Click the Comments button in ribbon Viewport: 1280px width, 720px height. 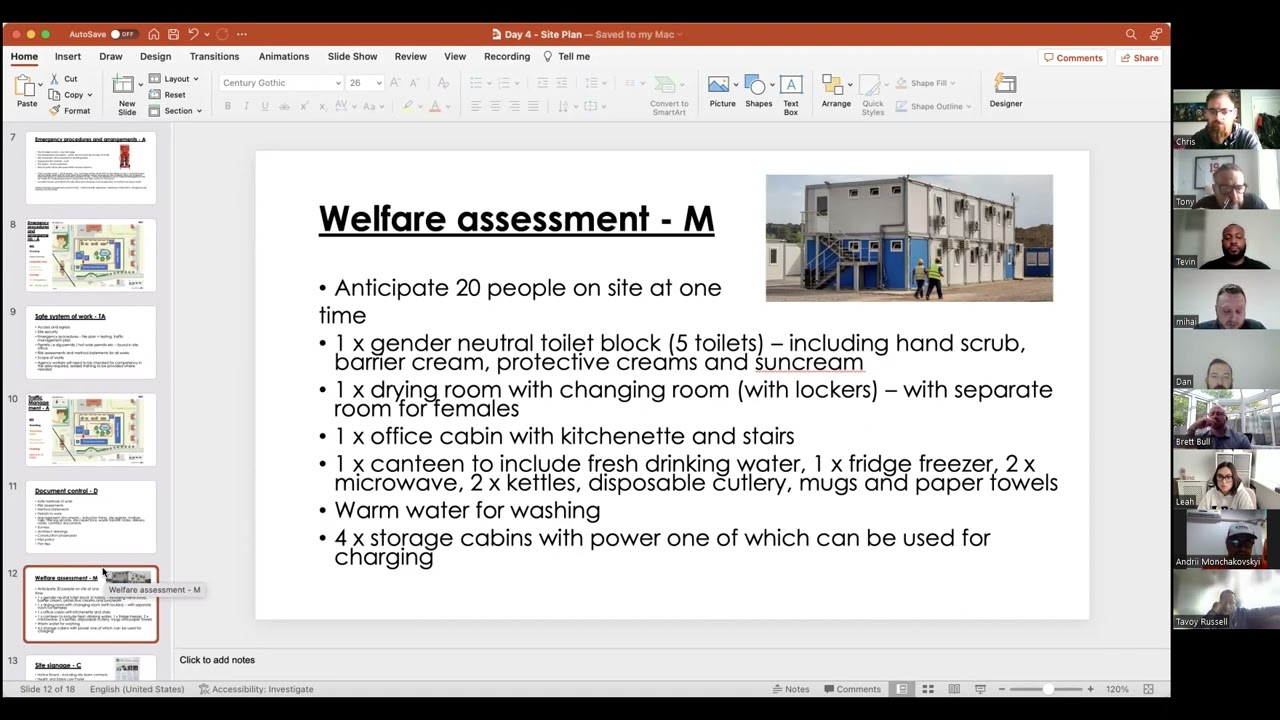(x=1073, y=58)
